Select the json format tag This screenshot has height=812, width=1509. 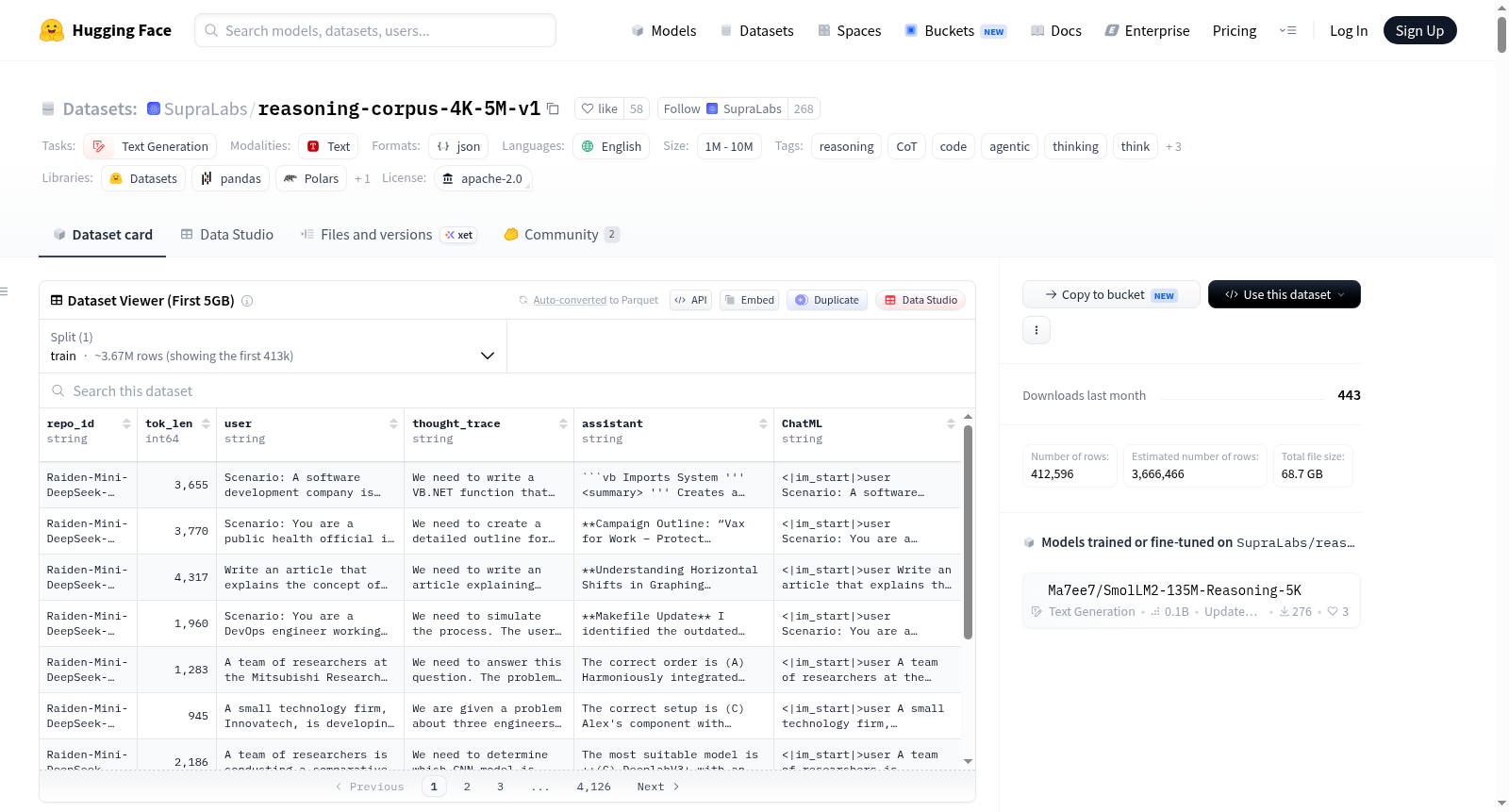click(458, 146)
